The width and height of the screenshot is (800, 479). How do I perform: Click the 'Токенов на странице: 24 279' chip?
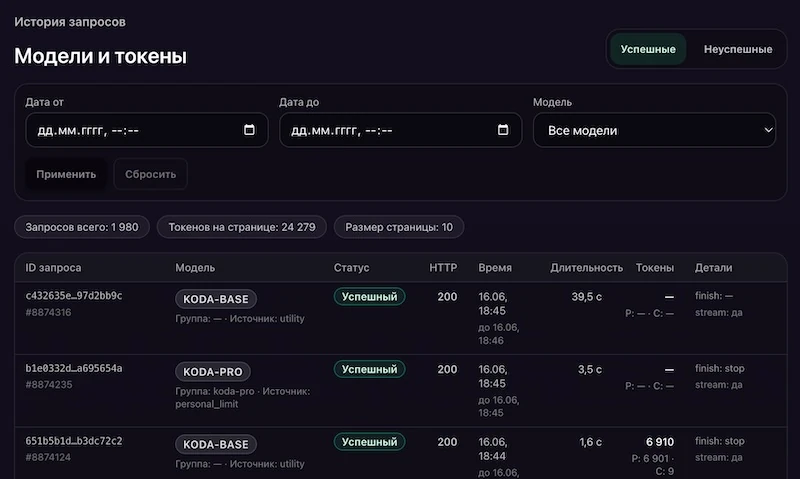pyautogui.click(x=242, y=227)
